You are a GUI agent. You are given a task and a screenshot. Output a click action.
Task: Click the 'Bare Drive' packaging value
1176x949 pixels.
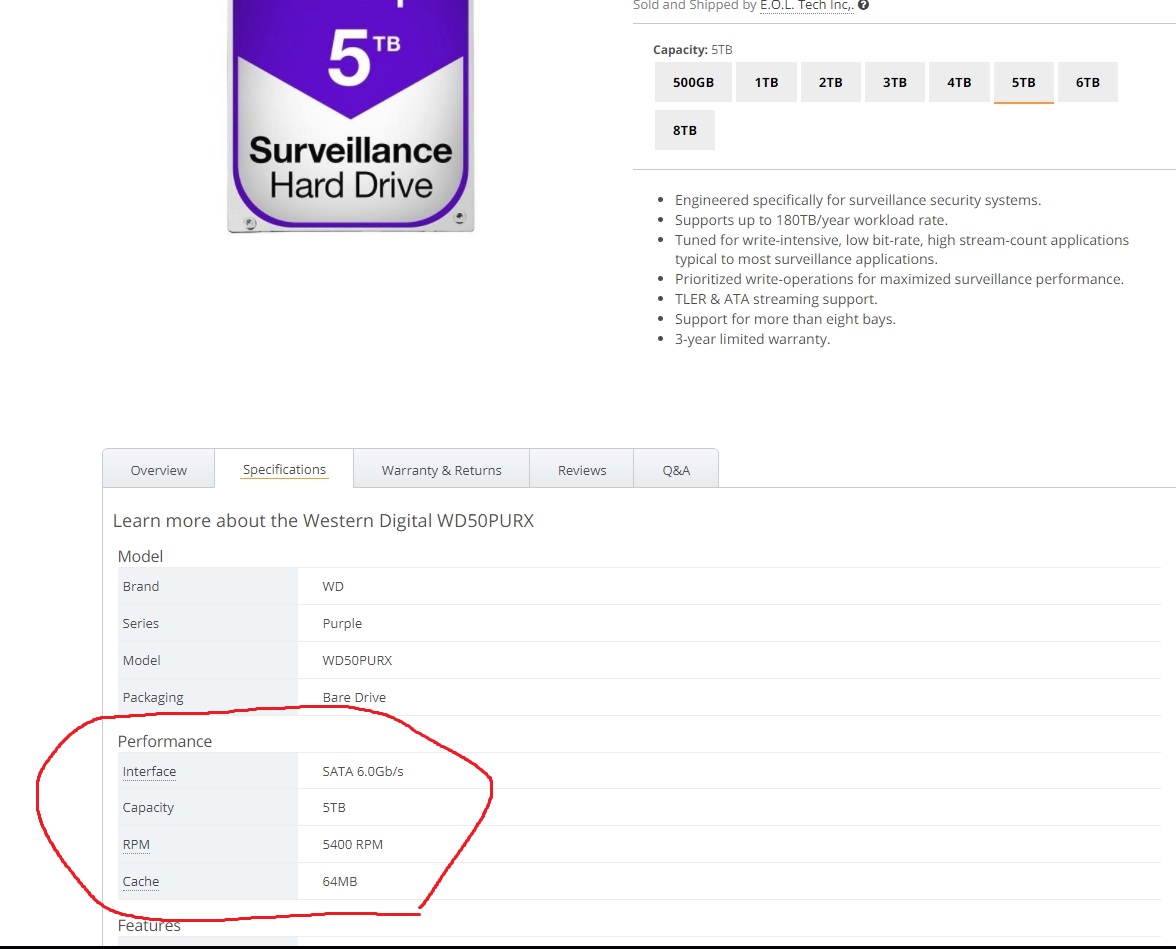354,698
